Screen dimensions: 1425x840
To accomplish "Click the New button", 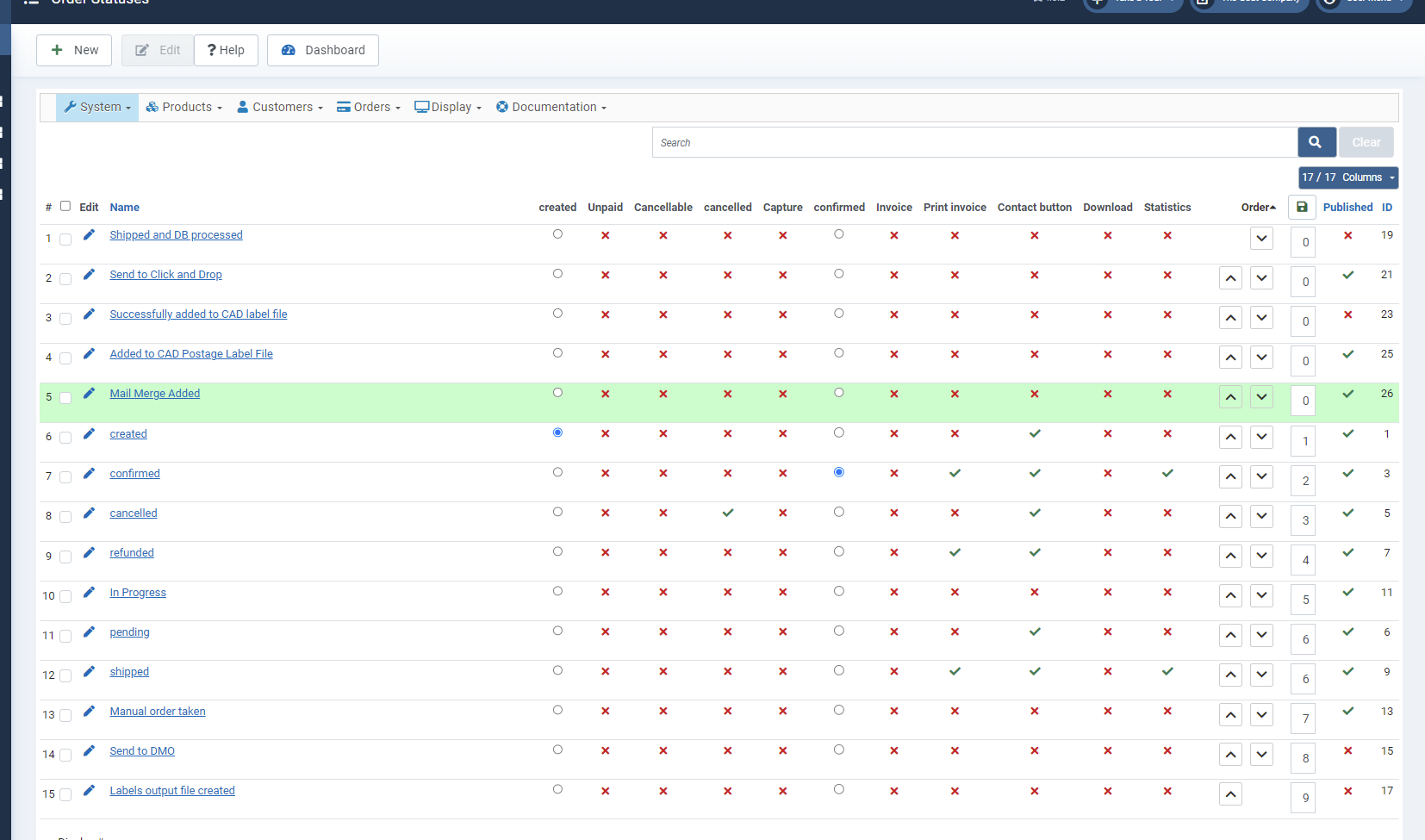I will [x=74, y=50].
